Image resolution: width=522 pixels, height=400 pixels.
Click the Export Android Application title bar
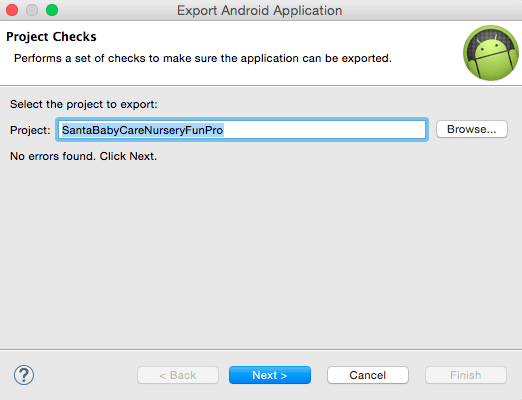(x=260, y=10)
